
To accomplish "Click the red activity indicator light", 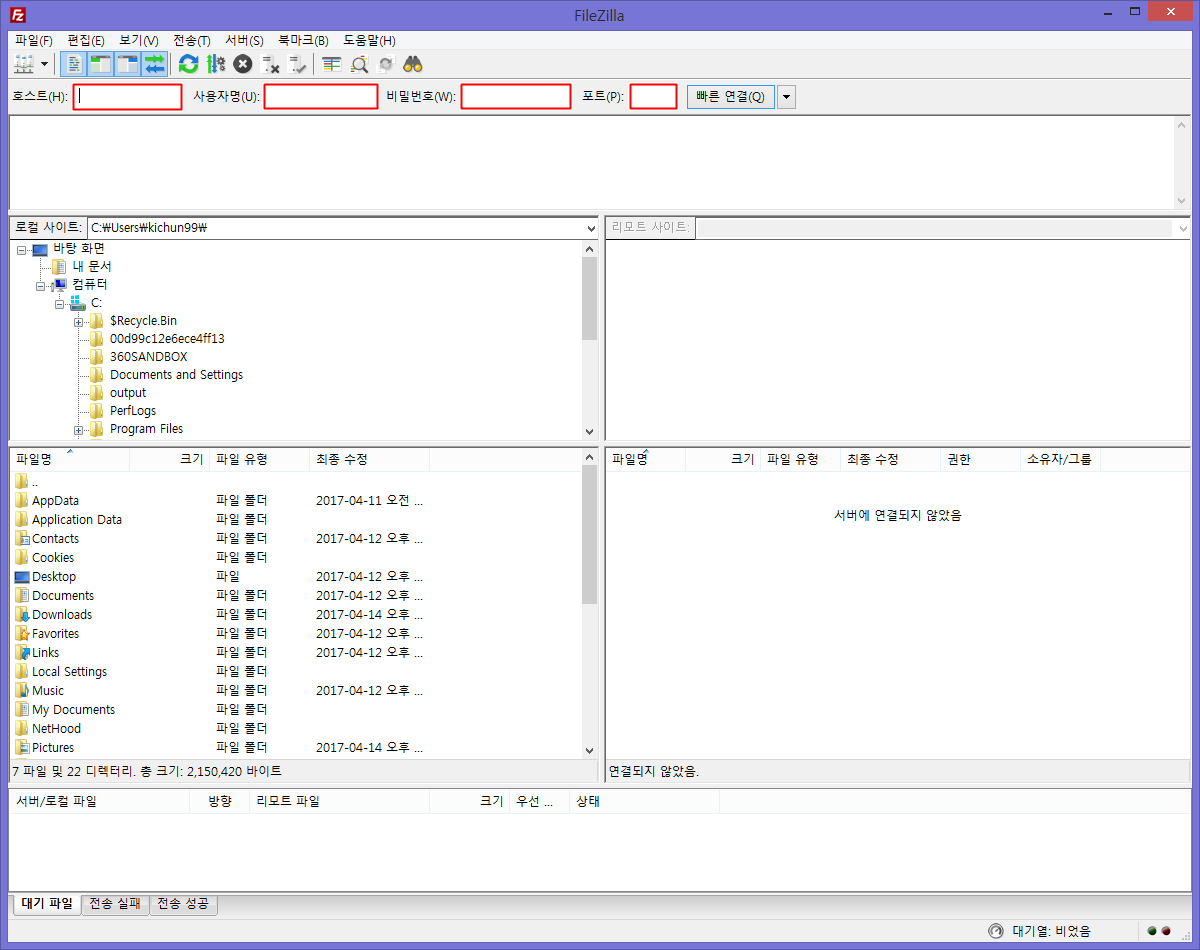I will click(x=1166, y=931).
